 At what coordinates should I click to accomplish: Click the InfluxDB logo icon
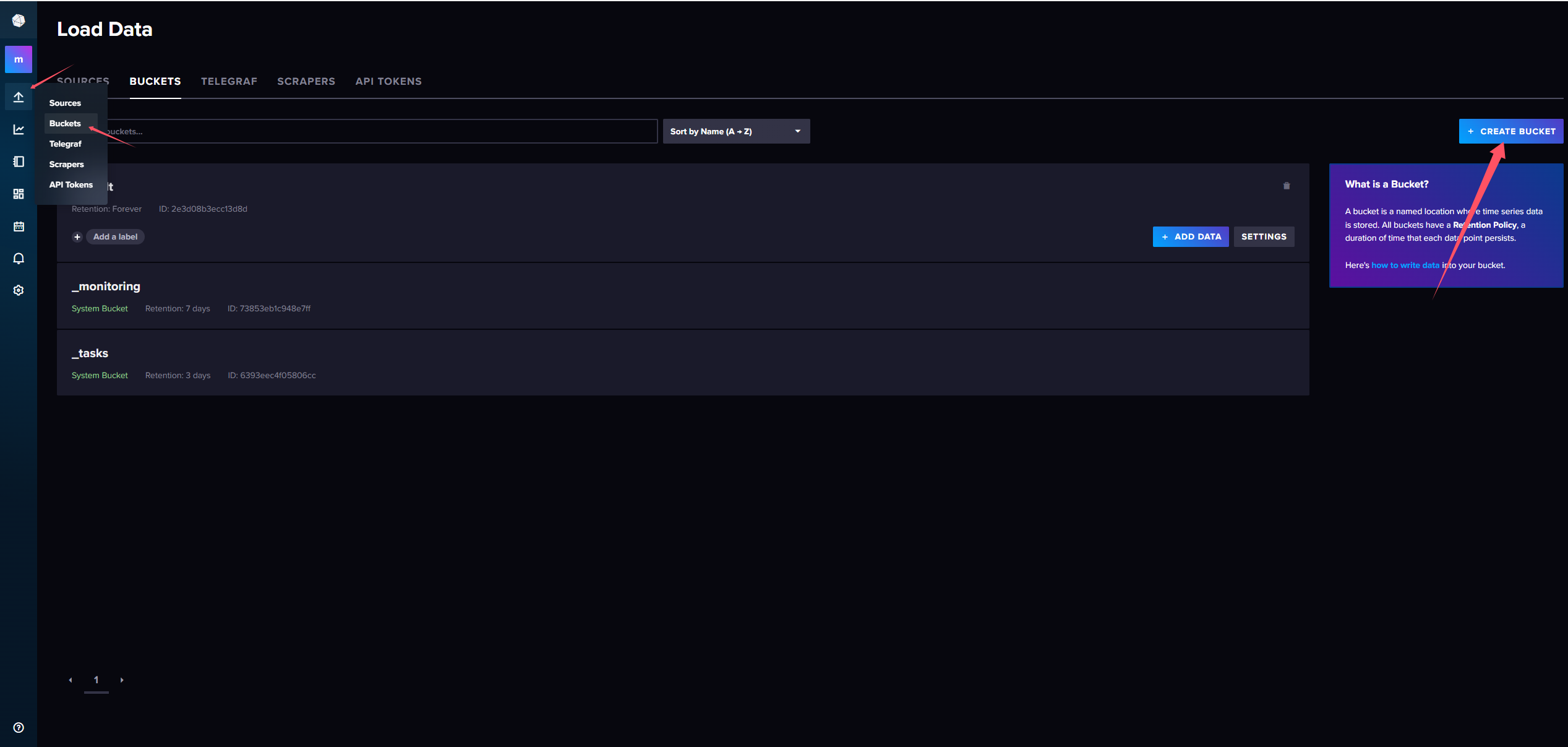(x=19, y=21)
